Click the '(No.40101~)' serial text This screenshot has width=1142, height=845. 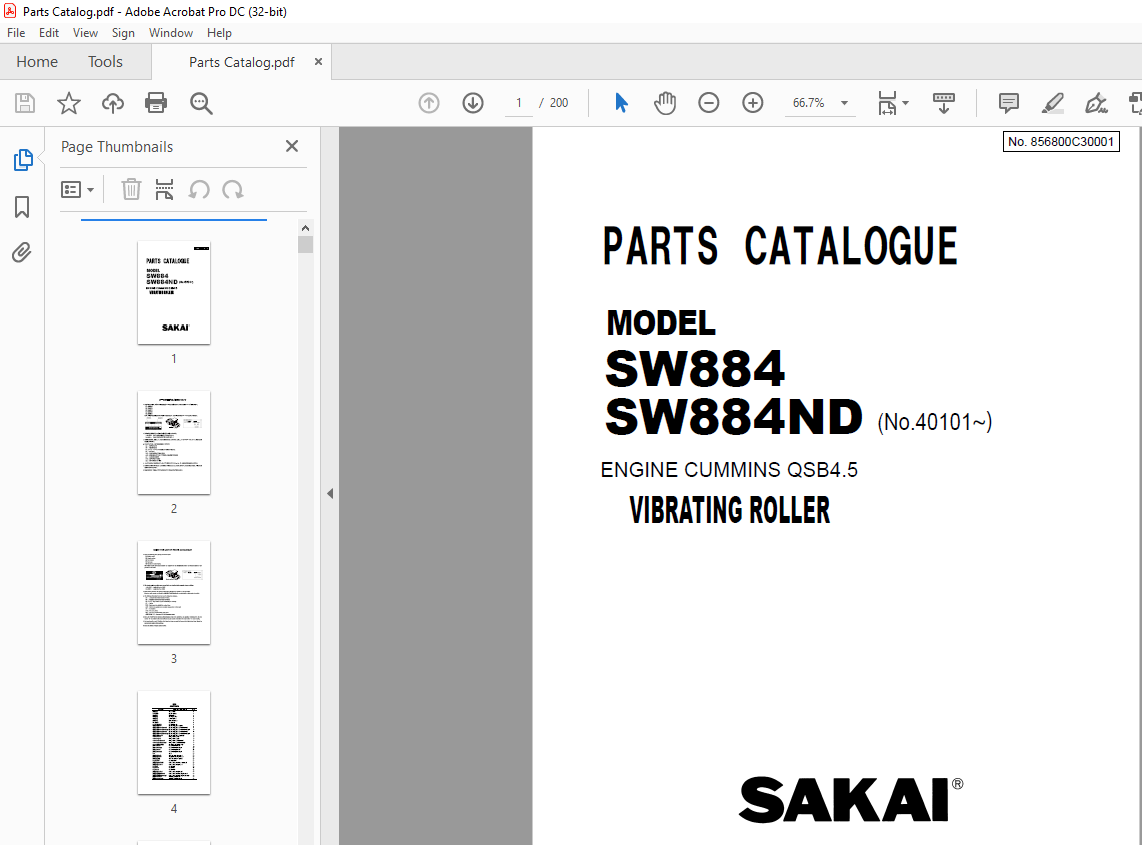[934, 422]
